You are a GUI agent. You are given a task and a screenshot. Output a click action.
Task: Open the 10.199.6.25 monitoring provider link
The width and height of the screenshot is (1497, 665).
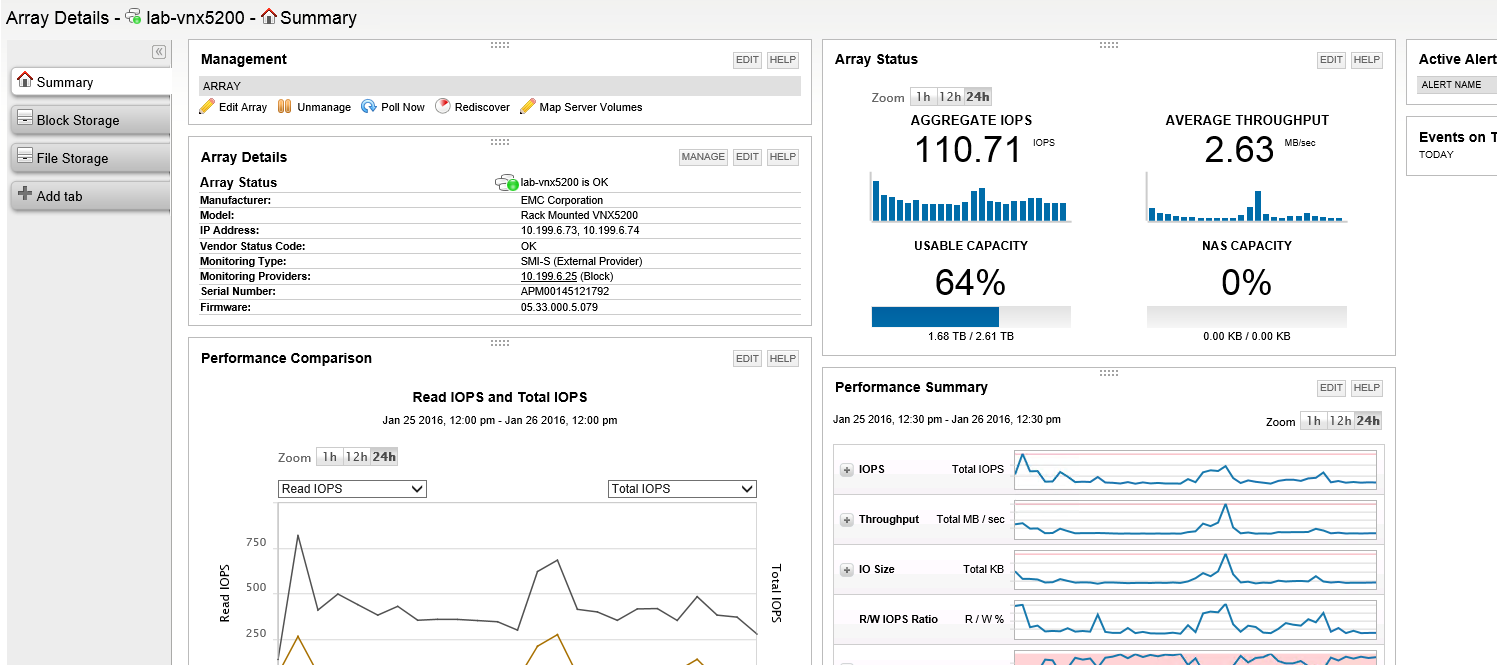(x=548, y=276)
